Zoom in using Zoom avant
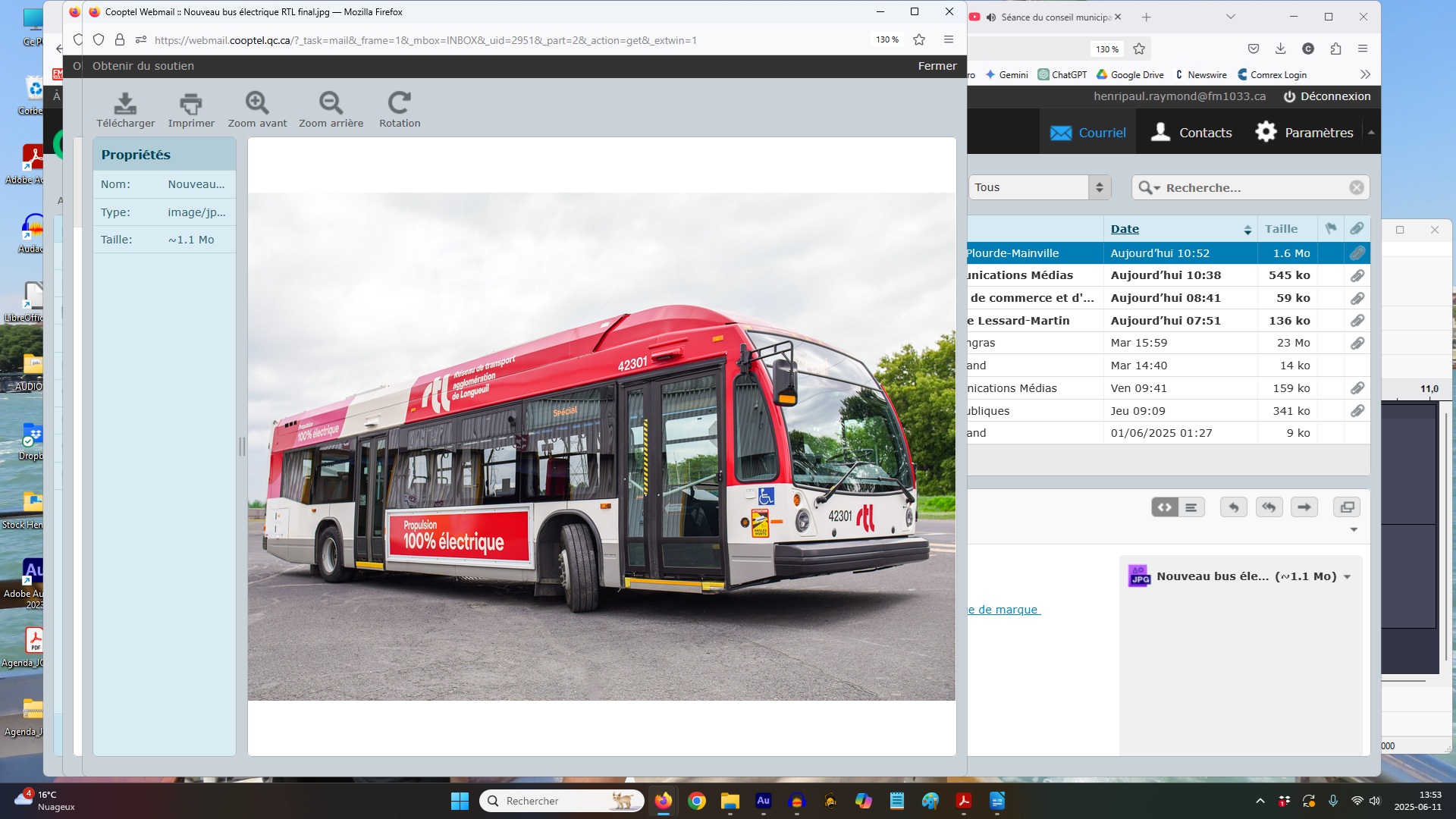Viewport: 1456px width, 819px height. pyautogui.click(x=257, y=103)
